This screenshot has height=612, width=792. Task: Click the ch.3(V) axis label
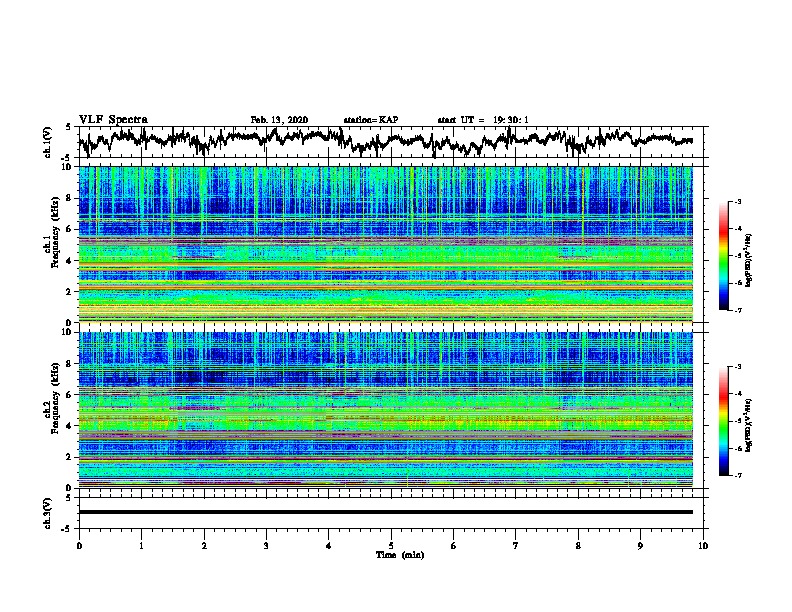(x=48, y=513)
